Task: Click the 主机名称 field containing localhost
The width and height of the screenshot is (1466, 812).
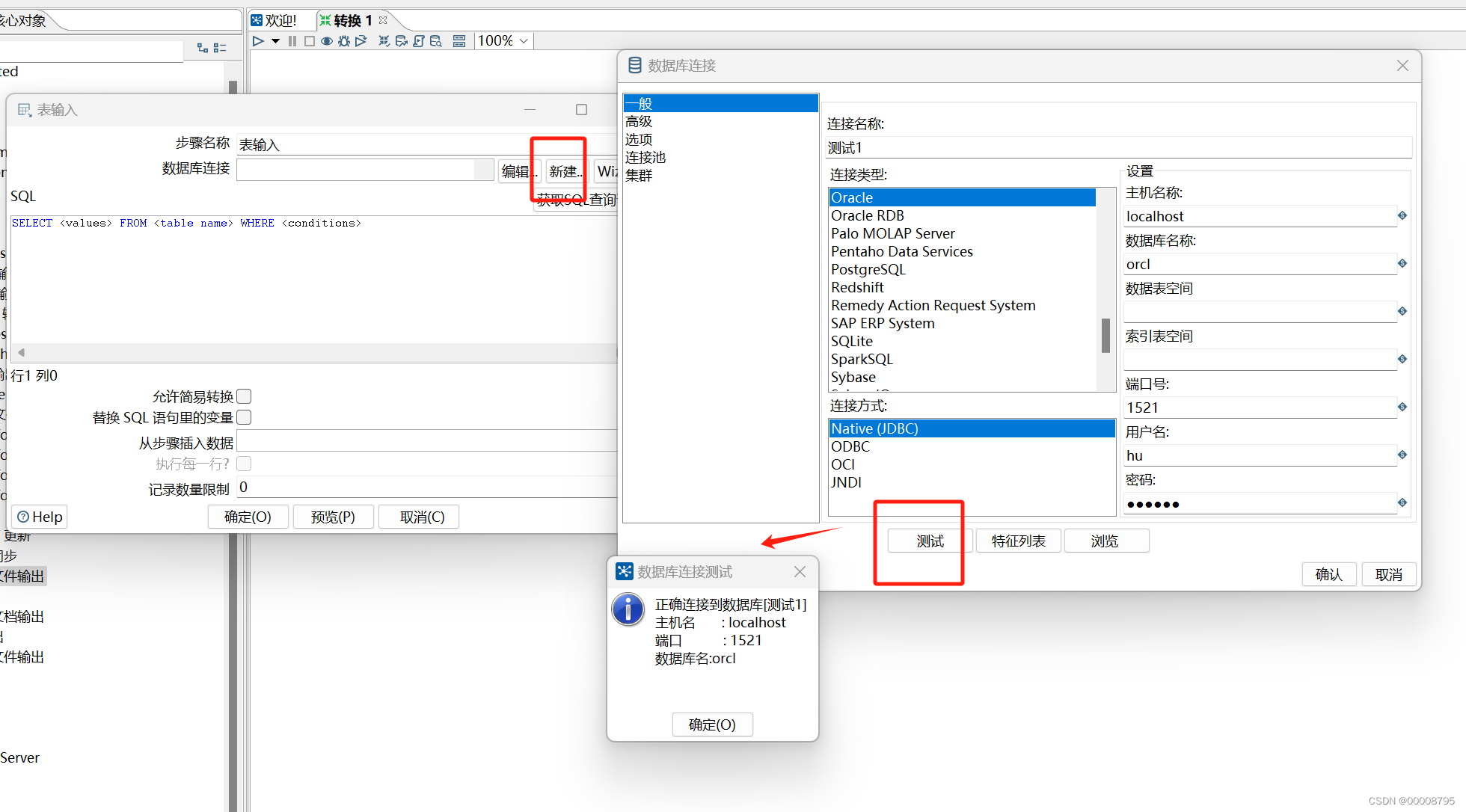Action: pyautogui.click(x=1260, y=216)
